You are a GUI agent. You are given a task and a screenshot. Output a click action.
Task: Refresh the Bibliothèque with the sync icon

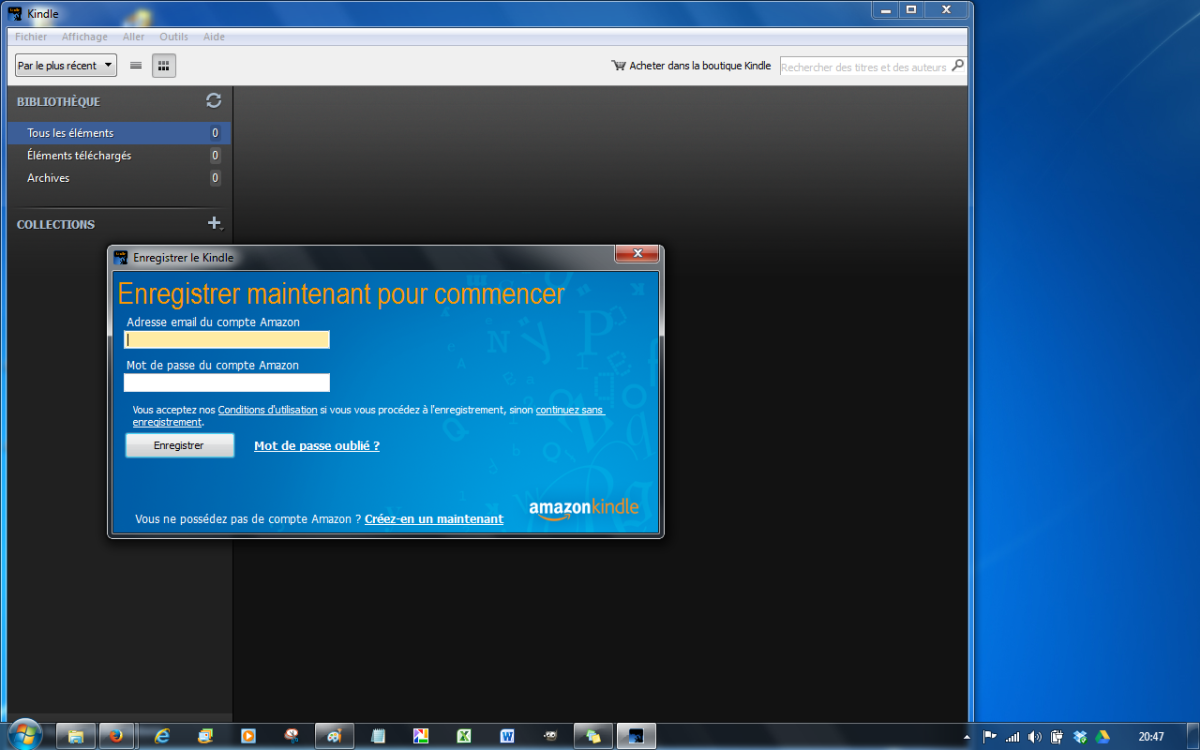click(214, 100)
